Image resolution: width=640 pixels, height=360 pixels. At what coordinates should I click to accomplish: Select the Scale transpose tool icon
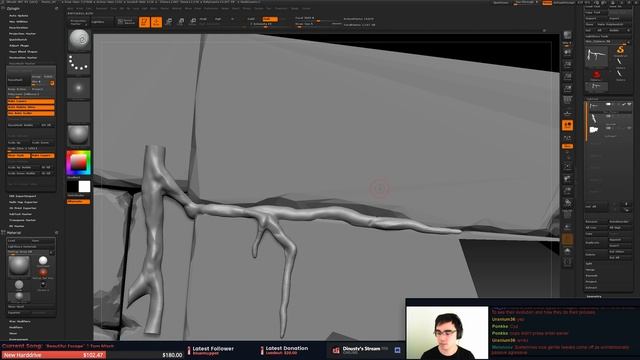[x=181, y=22]
